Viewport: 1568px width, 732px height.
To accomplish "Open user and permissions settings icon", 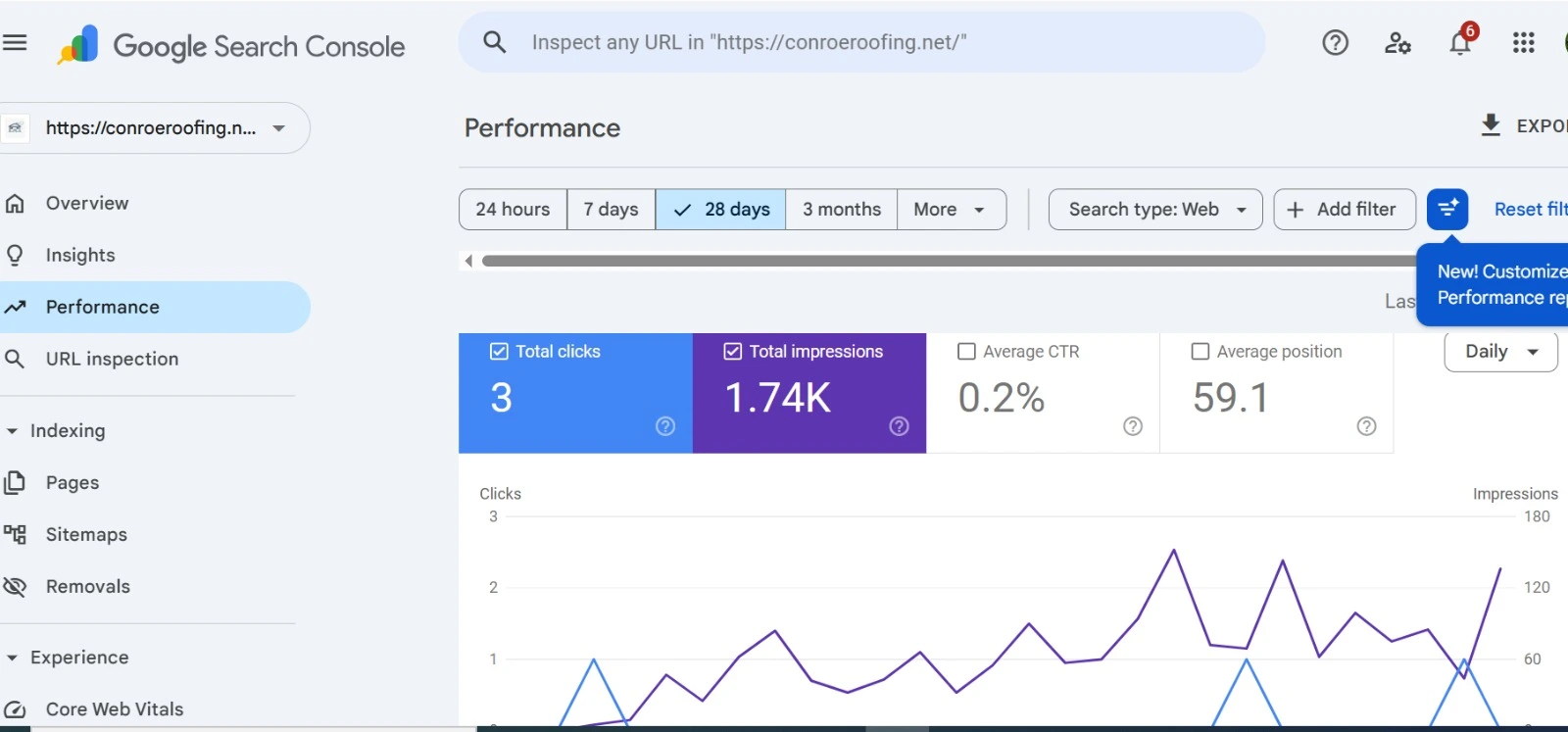I will (1397, 42).
